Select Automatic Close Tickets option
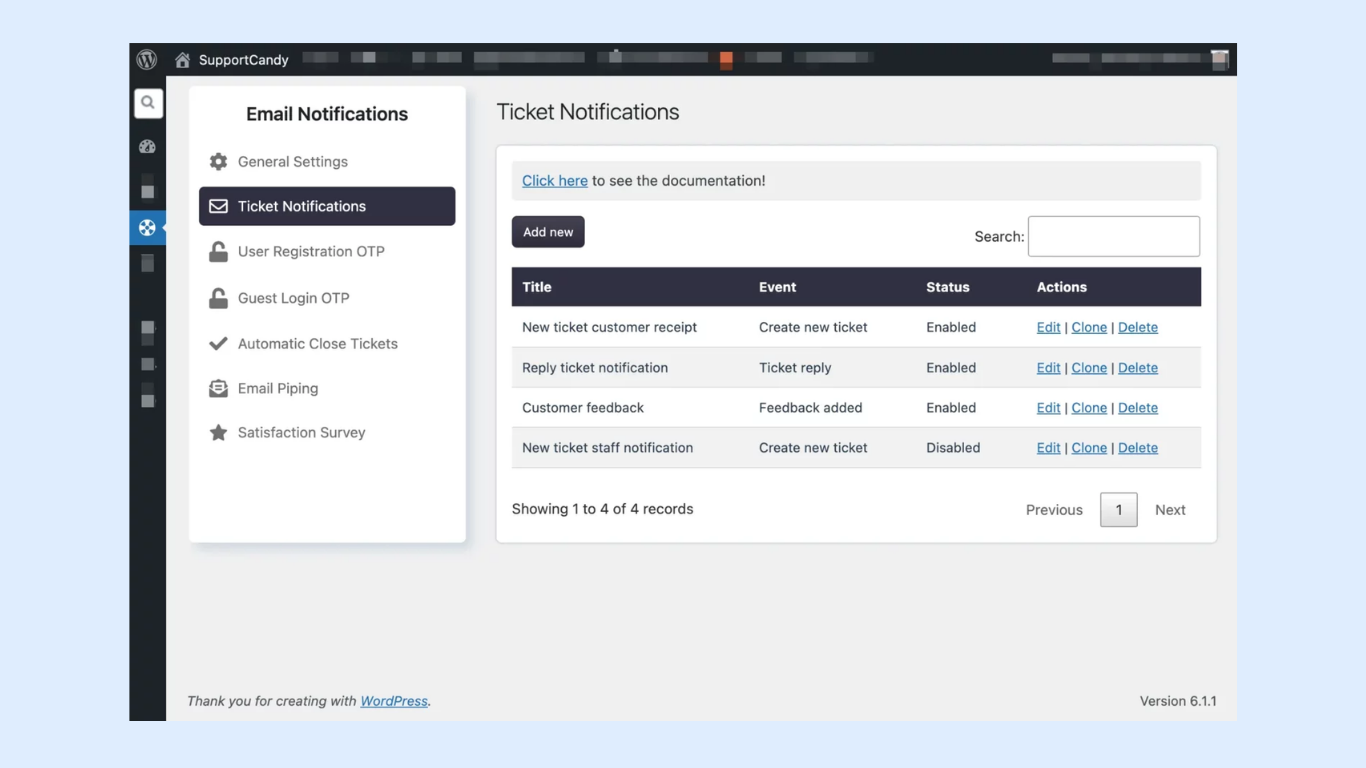This screenshot has width=1366, height=768. [x=317, y=344]
